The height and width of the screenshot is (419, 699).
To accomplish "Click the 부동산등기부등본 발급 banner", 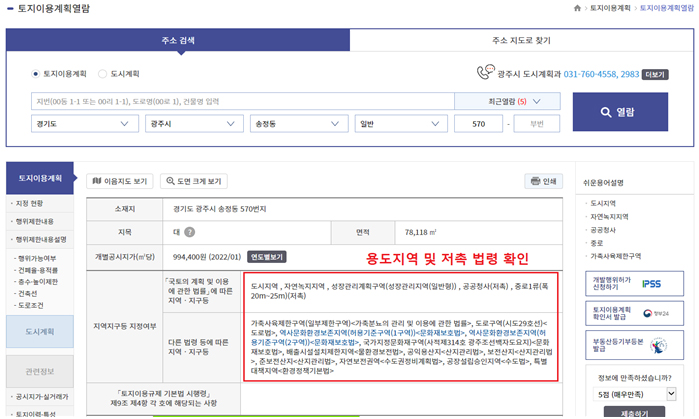I will [634, 345].
